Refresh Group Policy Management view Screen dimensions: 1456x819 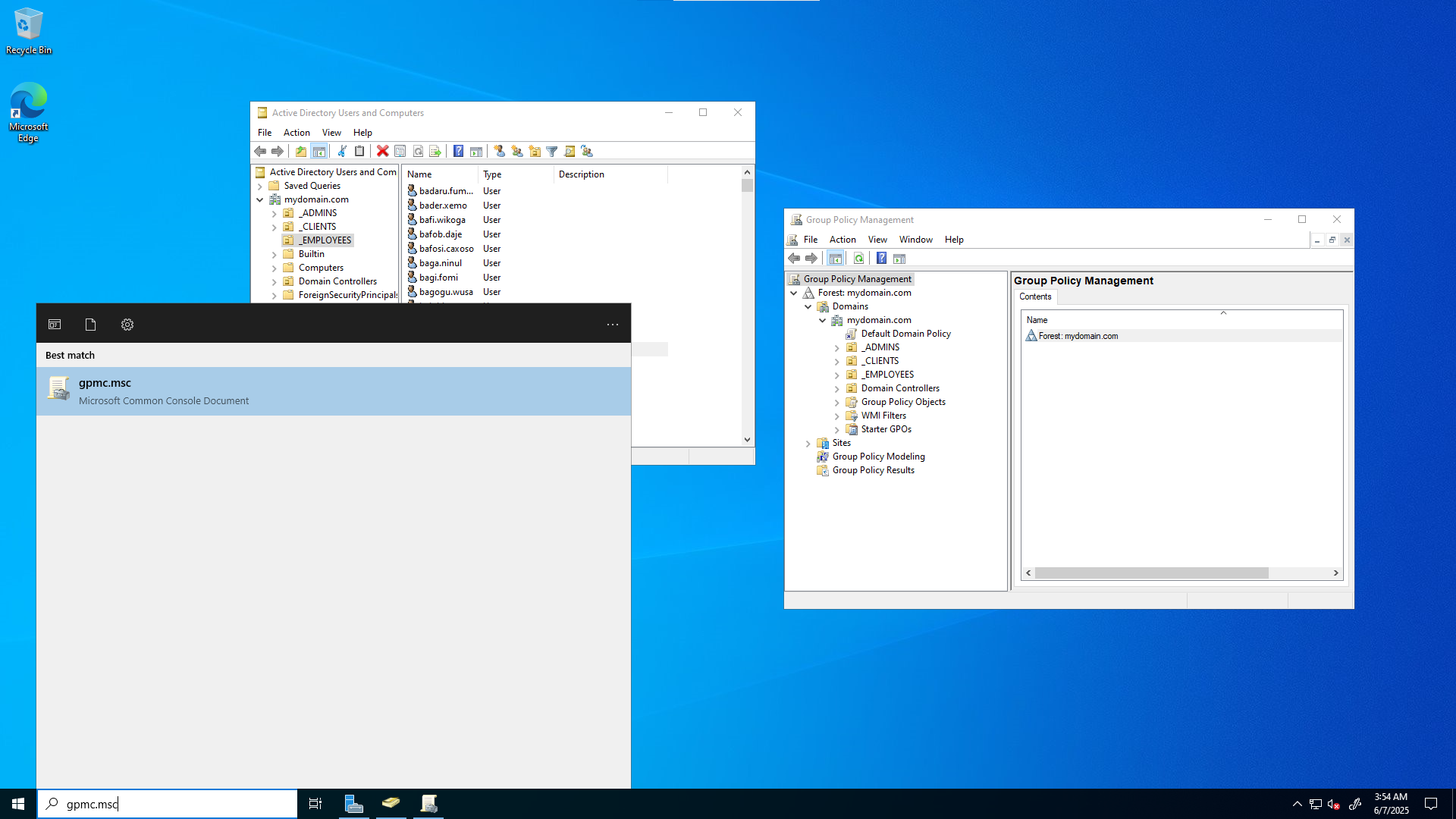(858, 259)
